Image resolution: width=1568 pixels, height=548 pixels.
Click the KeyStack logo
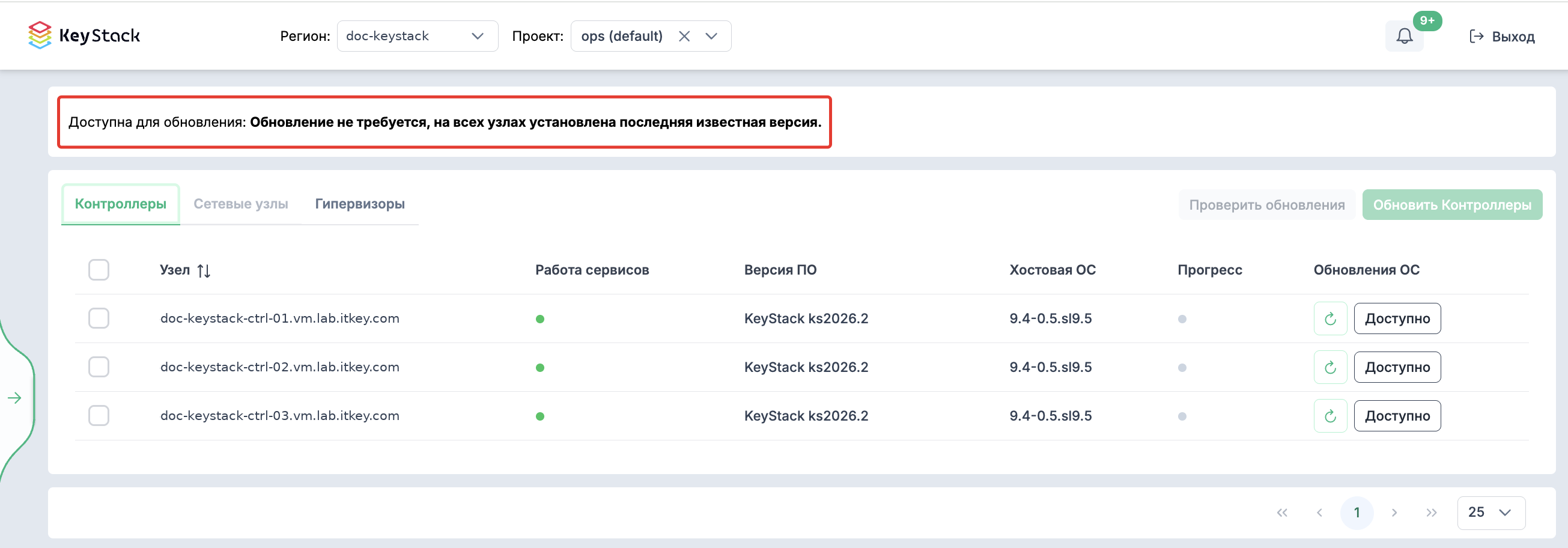click(x=84, y=35)
